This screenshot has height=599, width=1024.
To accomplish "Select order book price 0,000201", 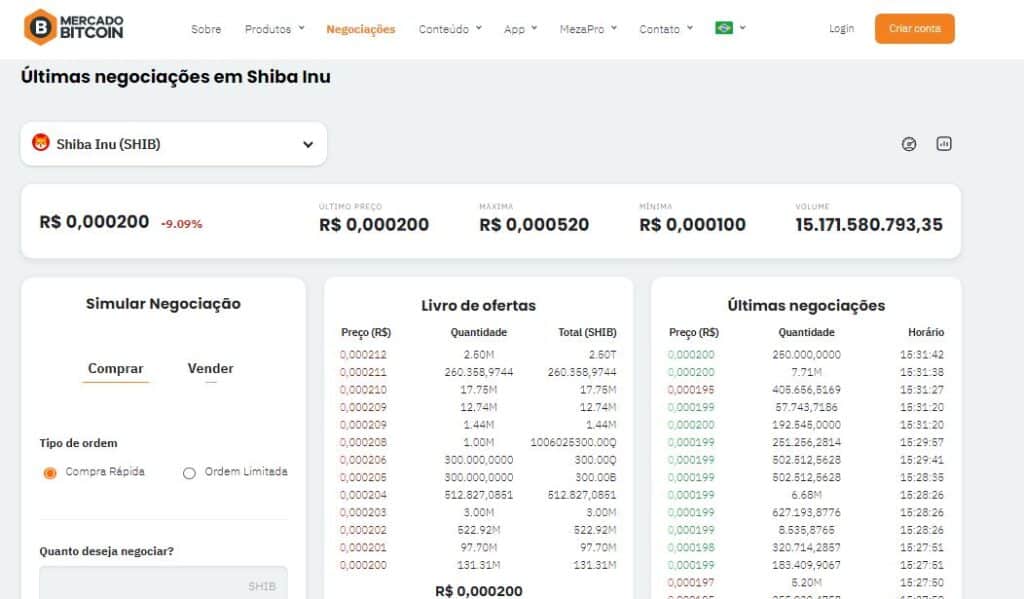I will pyautogui.click(x=363, y=547).
